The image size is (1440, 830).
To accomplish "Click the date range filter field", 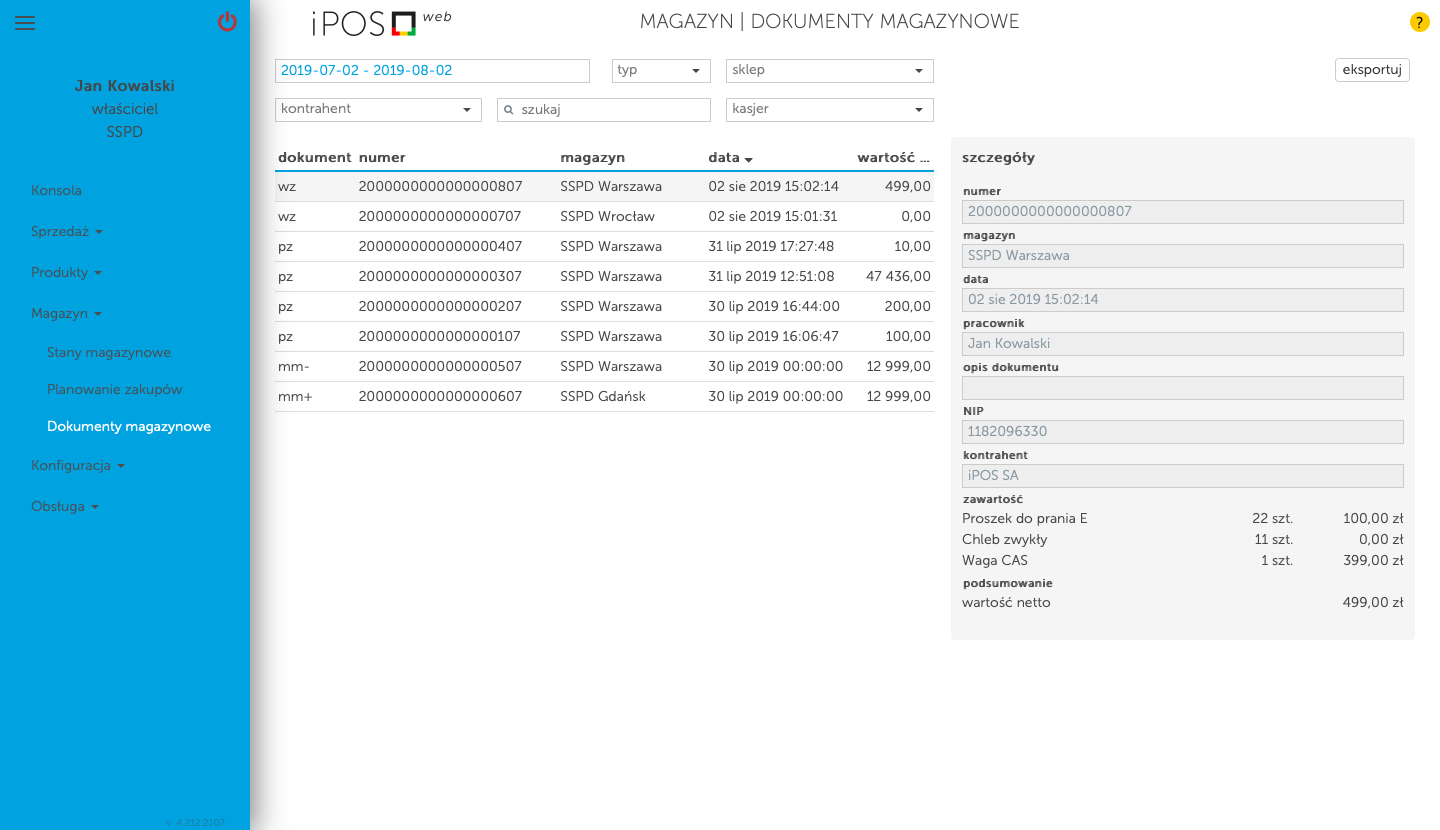I will click(432, 70).
